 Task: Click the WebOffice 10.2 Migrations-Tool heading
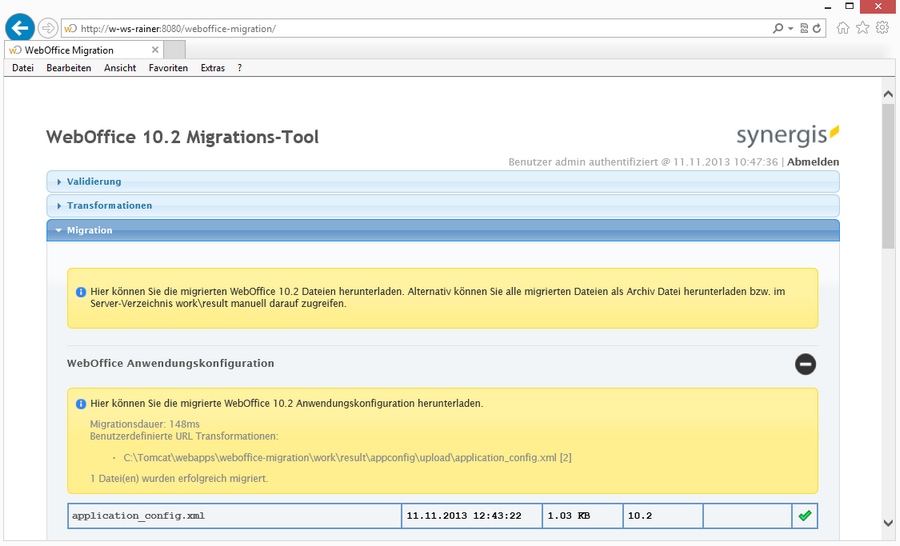[183, 137]
